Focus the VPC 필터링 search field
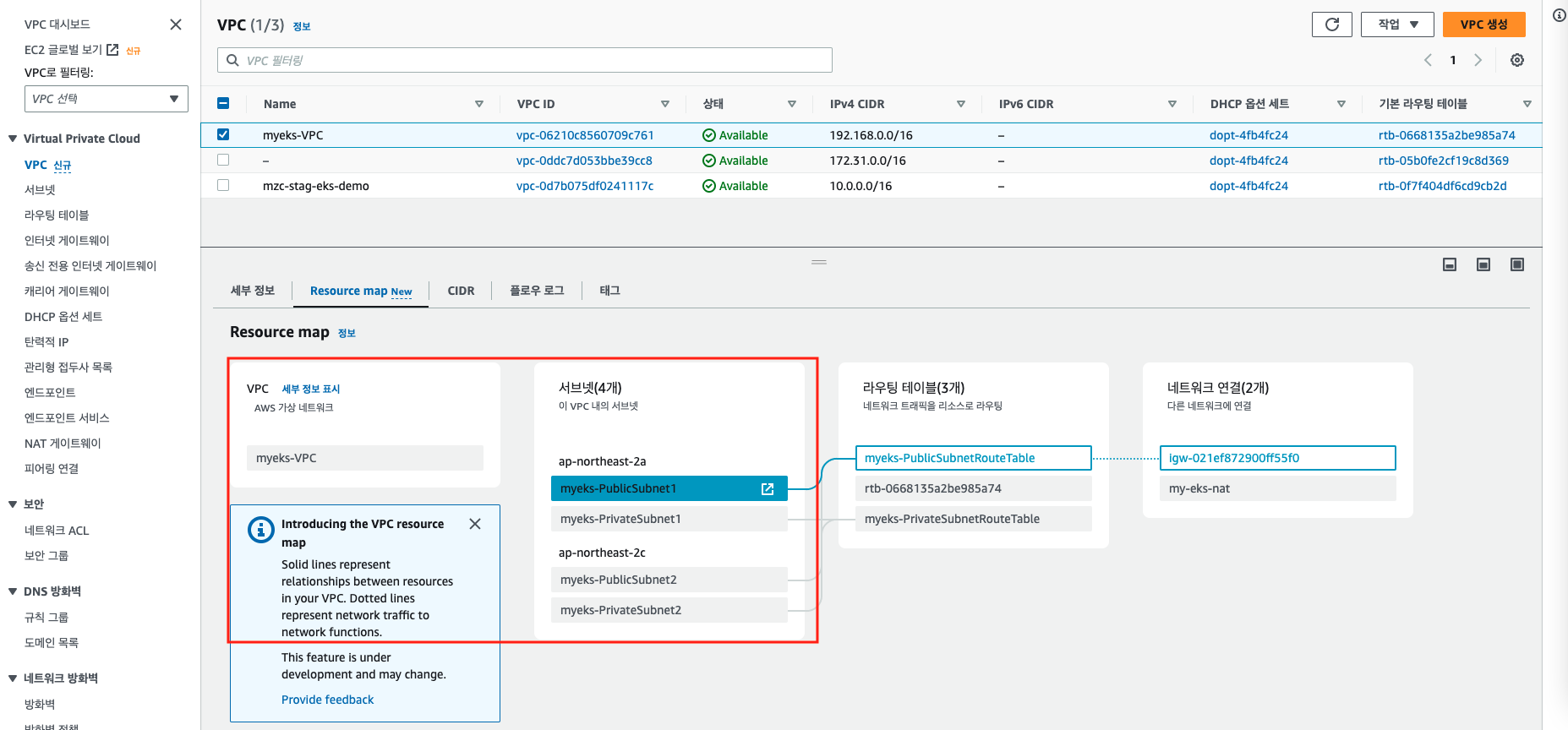1568x730 pixels. (525, 60)
